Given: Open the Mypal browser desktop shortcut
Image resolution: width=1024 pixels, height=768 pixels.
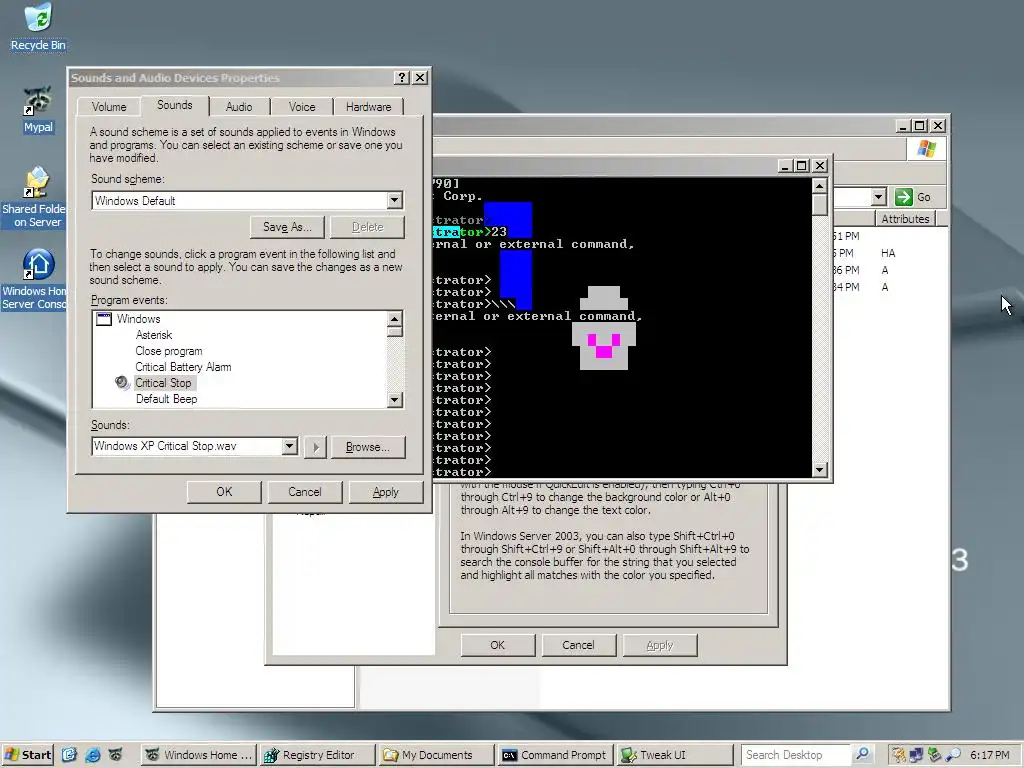Looking at the screenshot, I should (x=38, y=109).
